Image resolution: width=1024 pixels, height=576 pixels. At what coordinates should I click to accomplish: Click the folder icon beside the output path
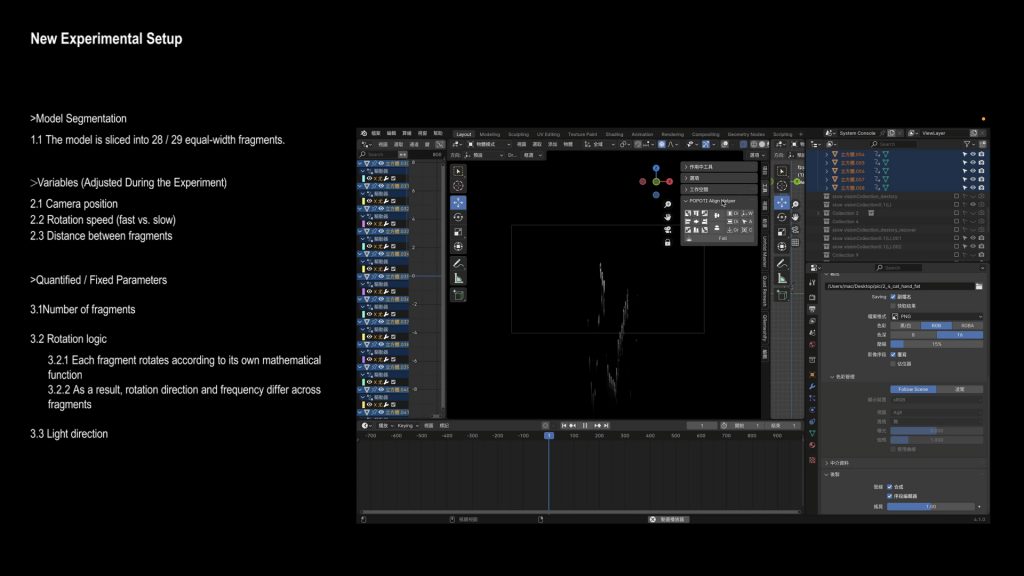point(979,286)
